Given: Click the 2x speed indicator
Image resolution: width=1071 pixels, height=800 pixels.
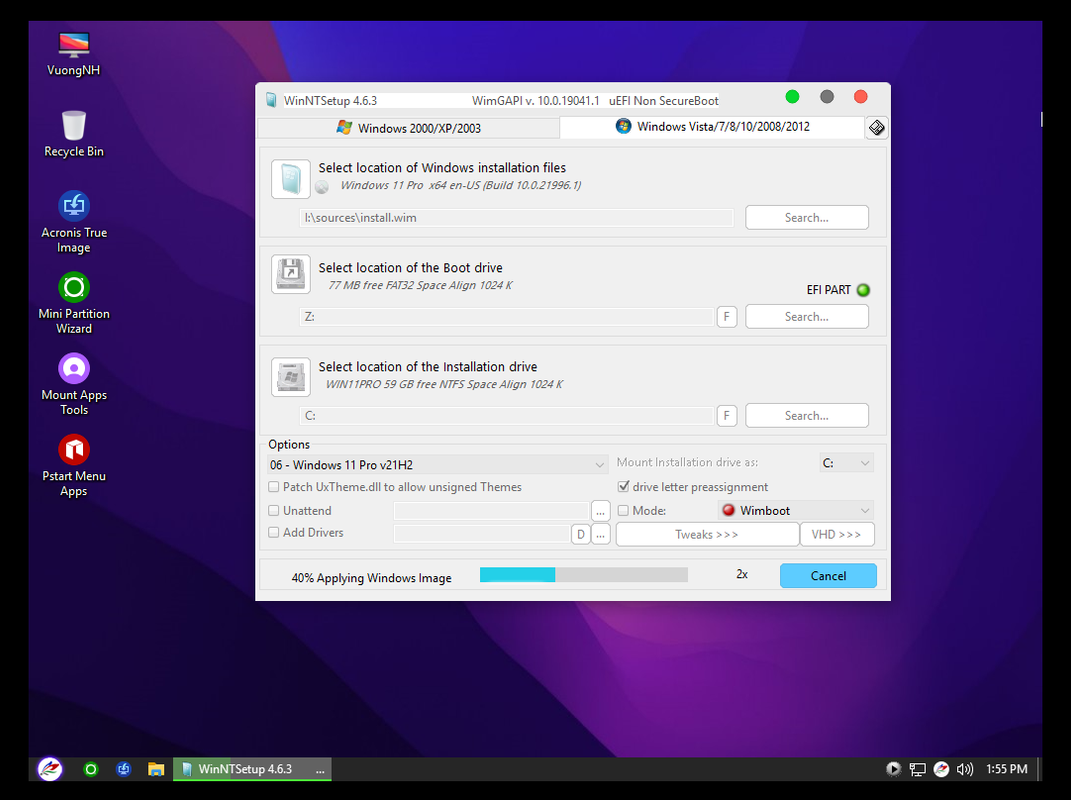Looking at the screenshot, I should [x=742, y=575].
